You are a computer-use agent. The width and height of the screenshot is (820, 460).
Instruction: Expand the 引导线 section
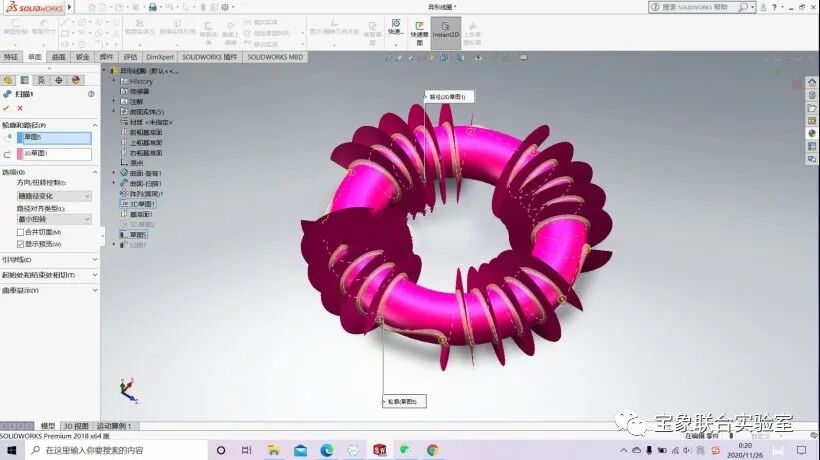pos(95,259)
